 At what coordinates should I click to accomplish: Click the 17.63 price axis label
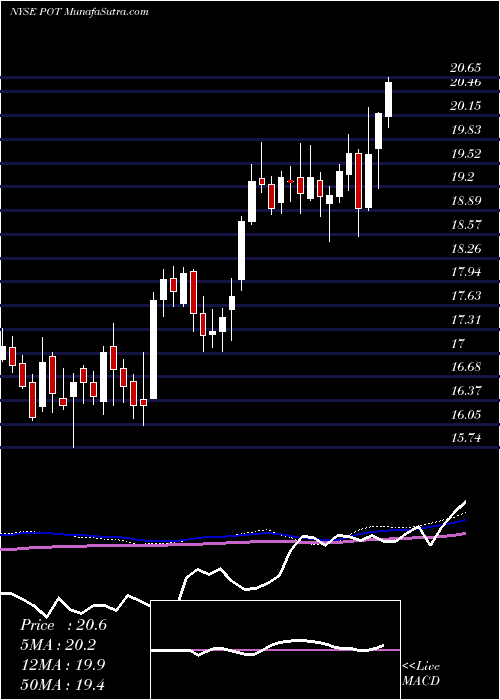[x=466, y=296]
